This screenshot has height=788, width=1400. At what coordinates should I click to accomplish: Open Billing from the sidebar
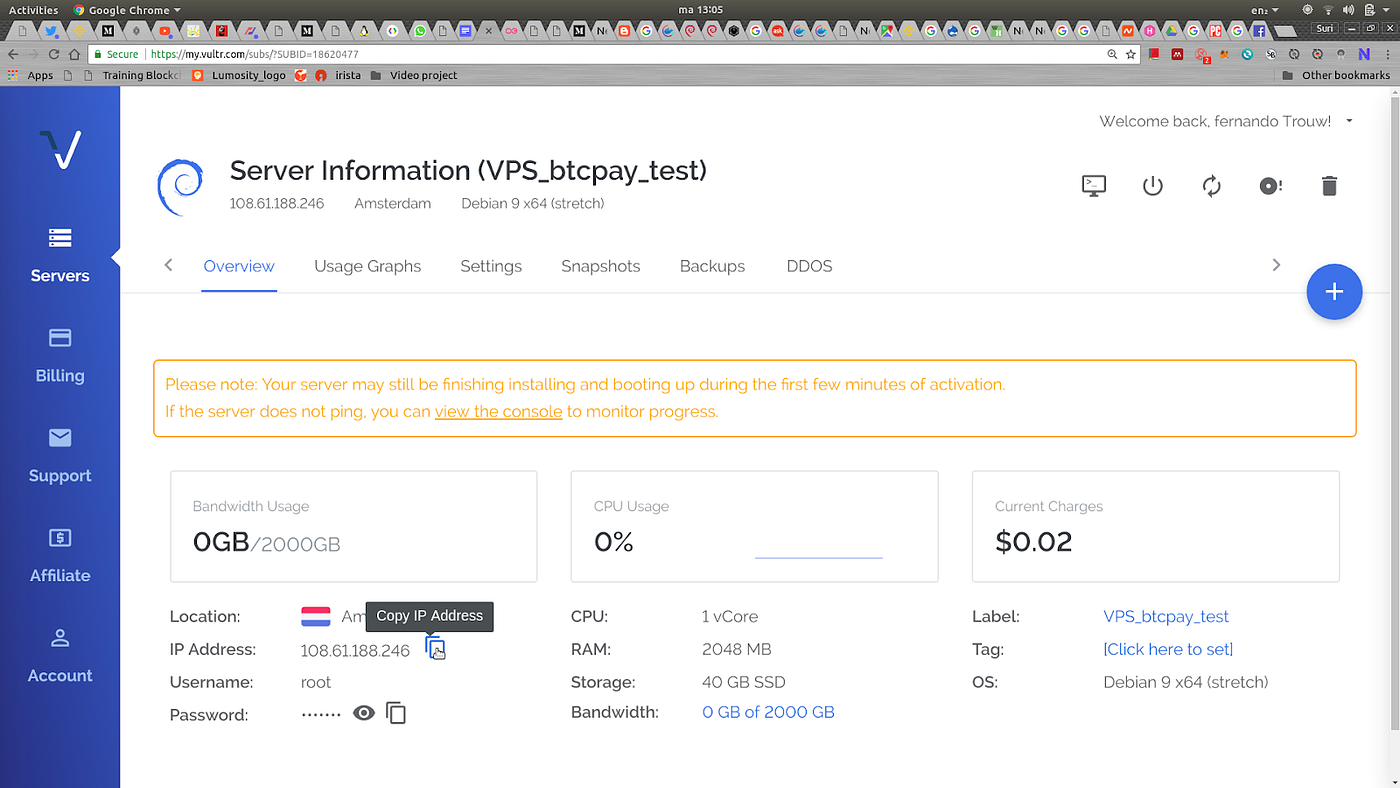click(59, 356)
